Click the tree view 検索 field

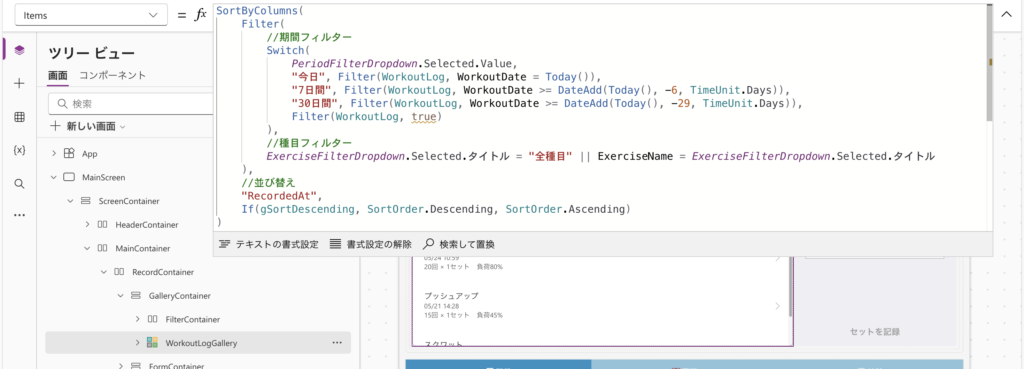(x=131, y=104)
